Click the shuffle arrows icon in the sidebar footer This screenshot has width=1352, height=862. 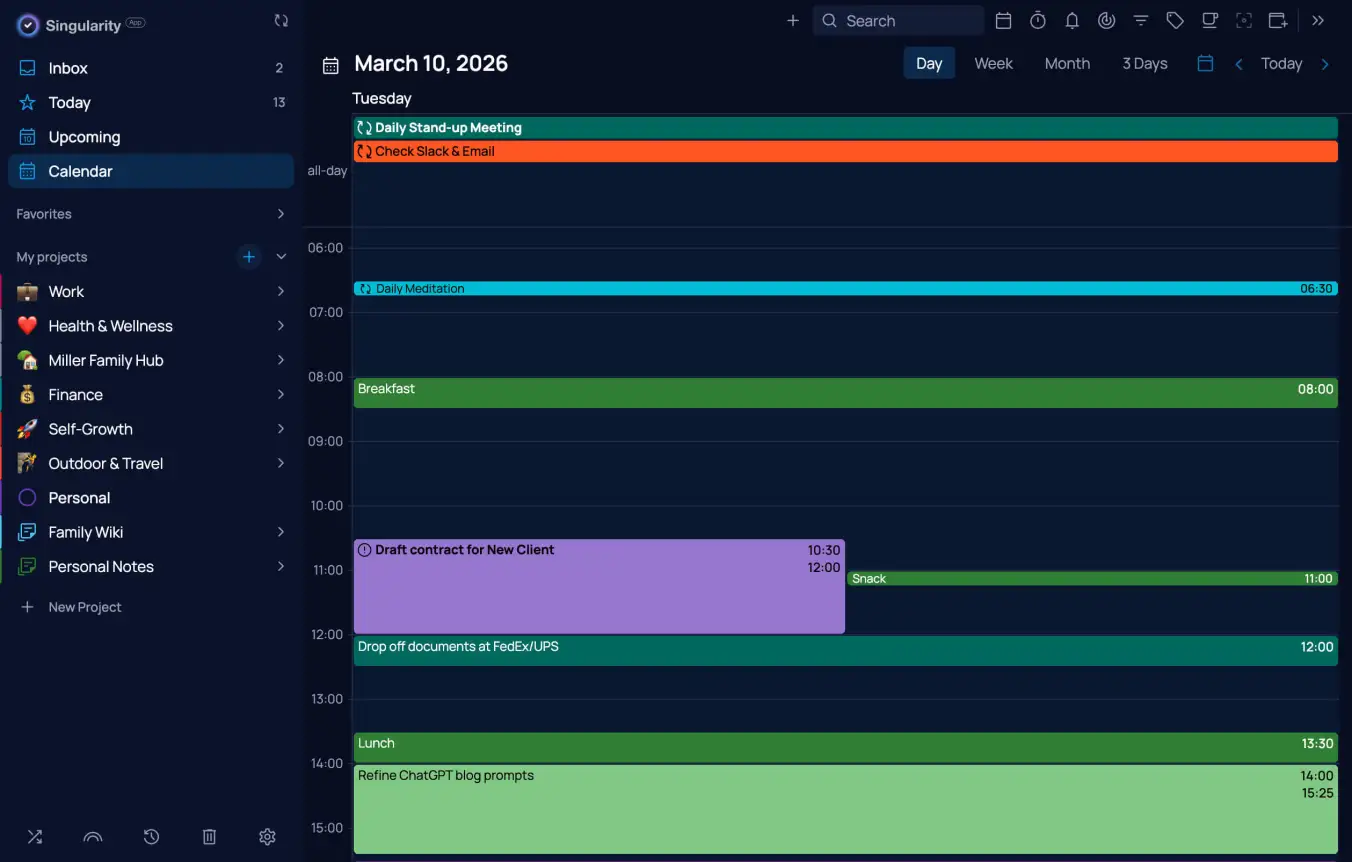[x=35, y=837]
